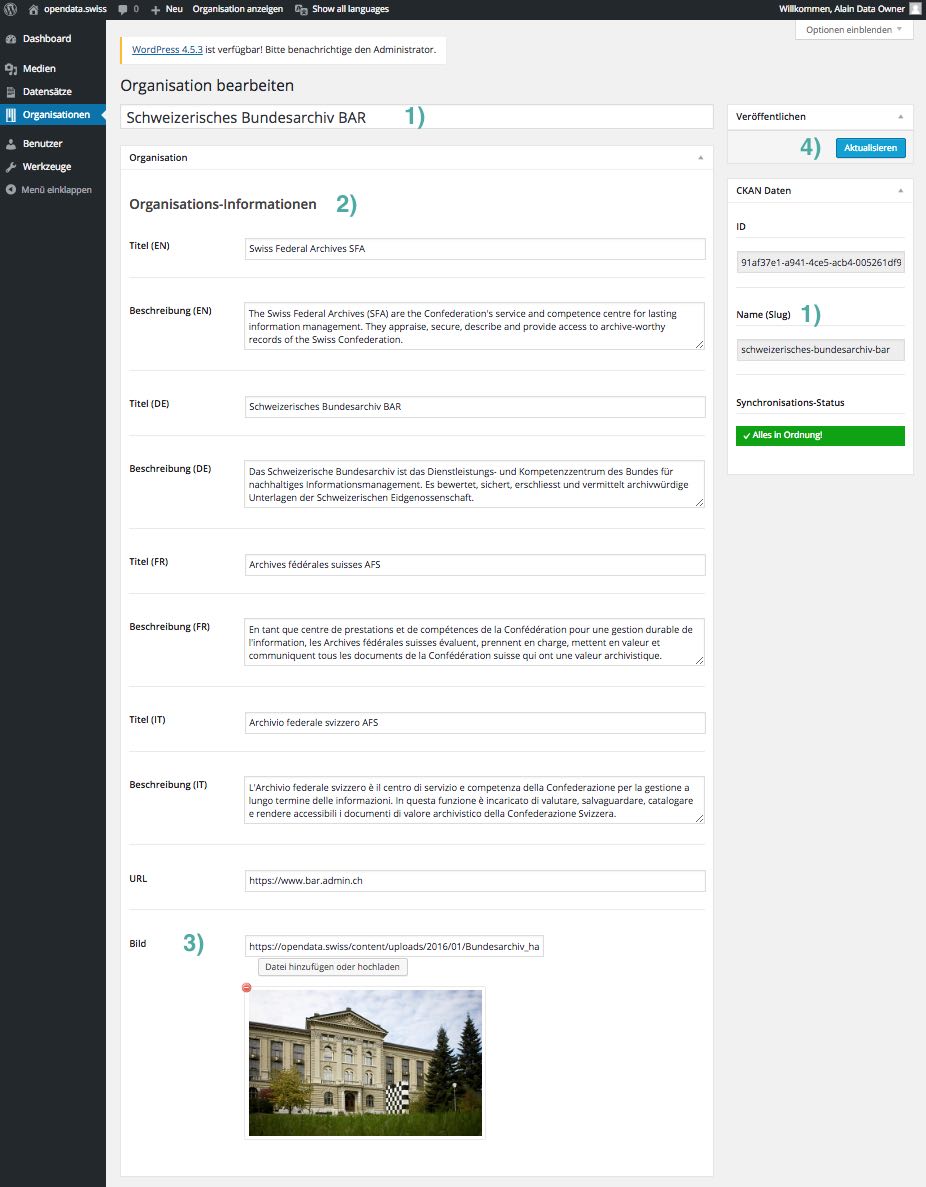
Task: Remove the image with red minus icon
Action: [246, 988]
